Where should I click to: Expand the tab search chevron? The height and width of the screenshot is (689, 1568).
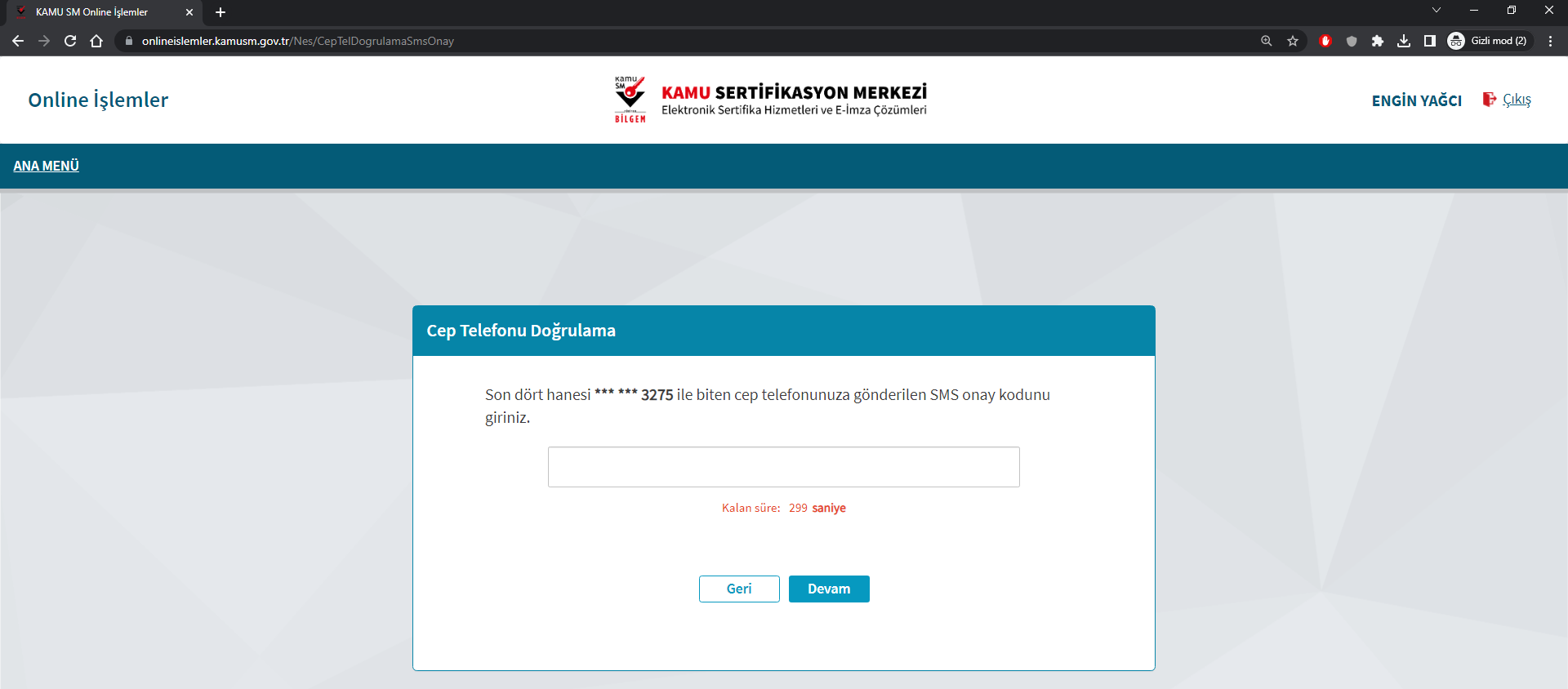(1437, 11)
